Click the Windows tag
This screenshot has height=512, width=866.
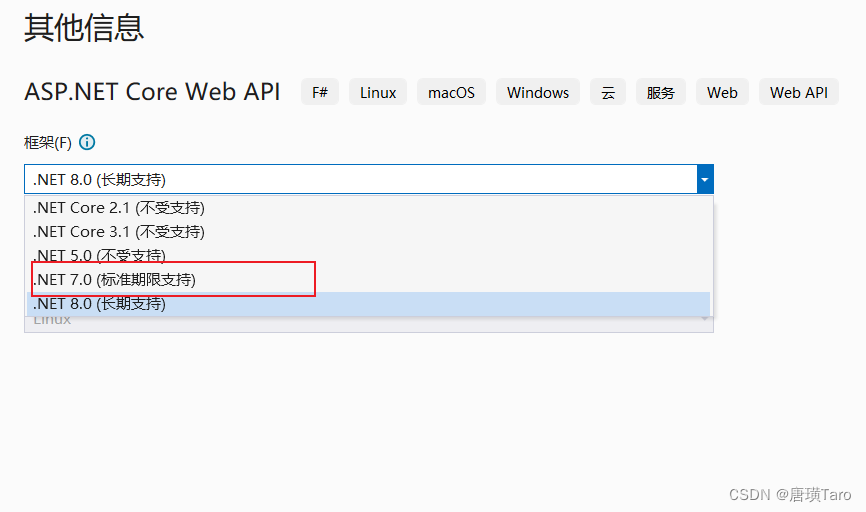[x=538, y=92]
